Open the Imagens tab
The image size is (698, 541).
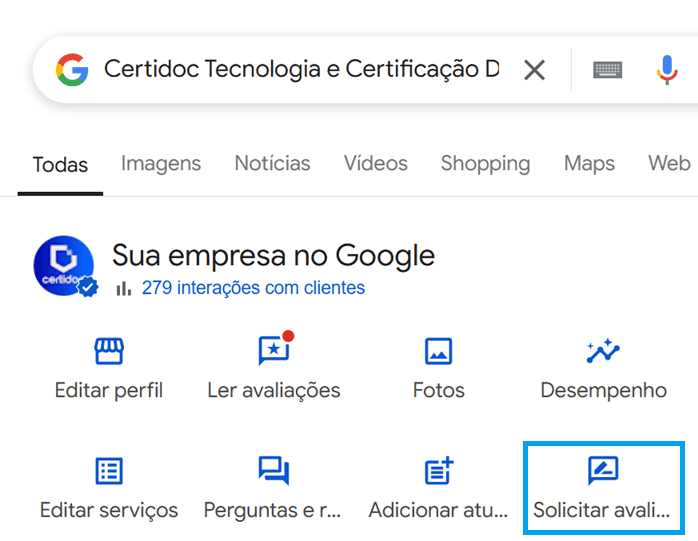coord(161,164)
